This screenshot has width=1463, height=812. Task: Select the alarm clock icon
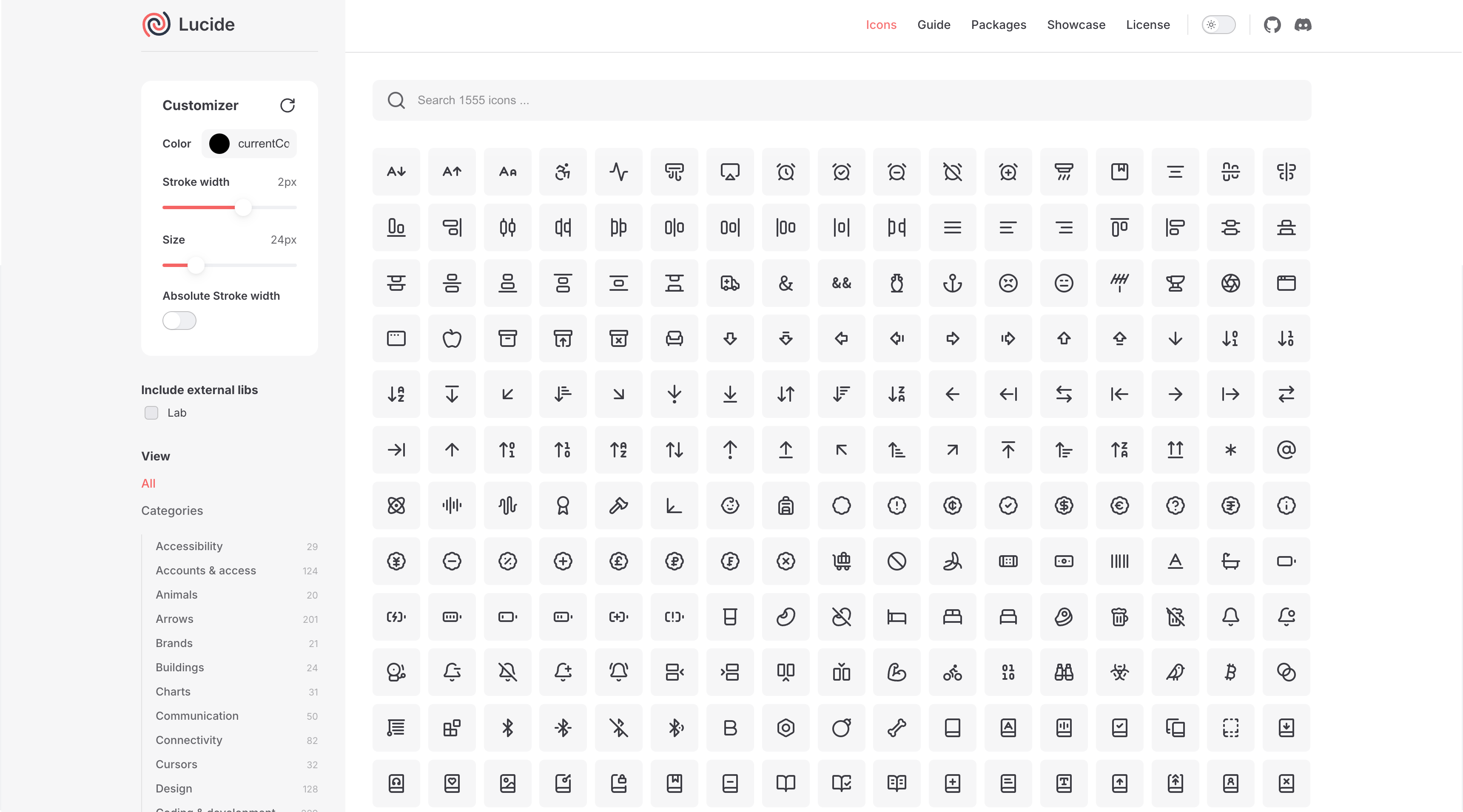(786, 171)
